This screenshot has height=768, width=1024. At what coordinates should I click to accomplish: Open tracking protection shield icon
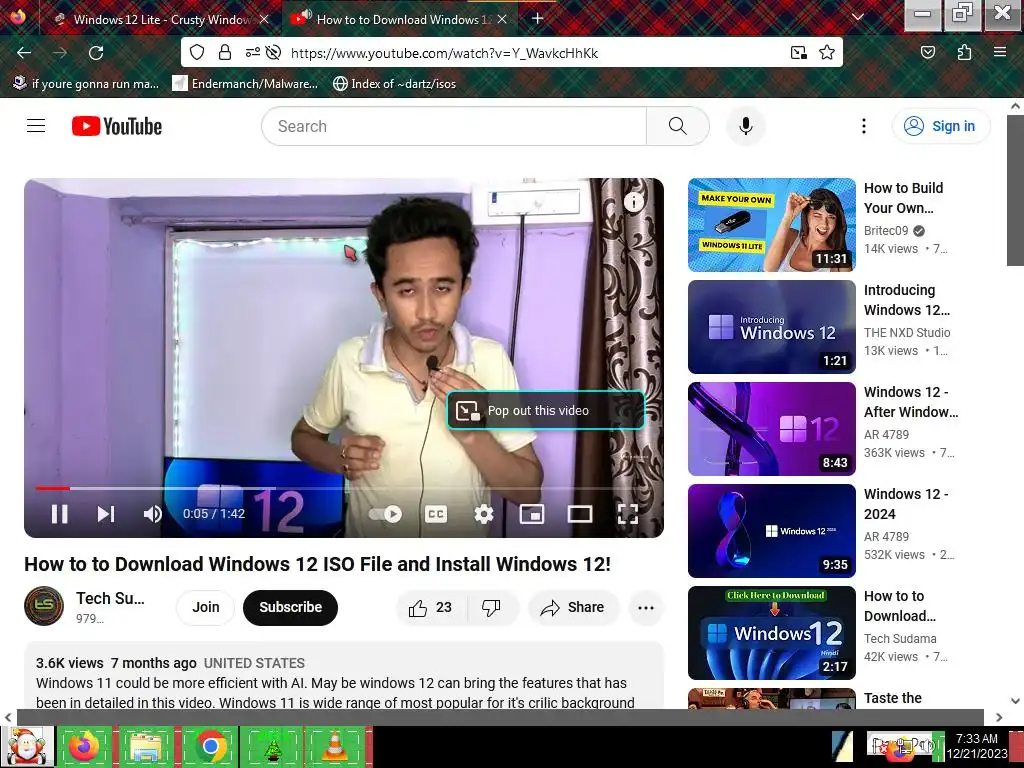(197, 52)
